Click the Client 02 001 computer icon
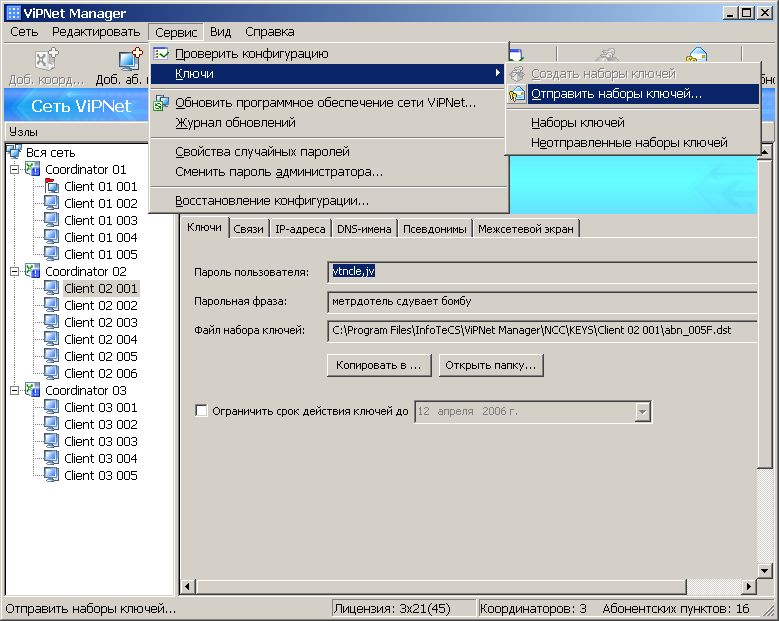The width and height of the screenshot is (779, 621). 51,288
